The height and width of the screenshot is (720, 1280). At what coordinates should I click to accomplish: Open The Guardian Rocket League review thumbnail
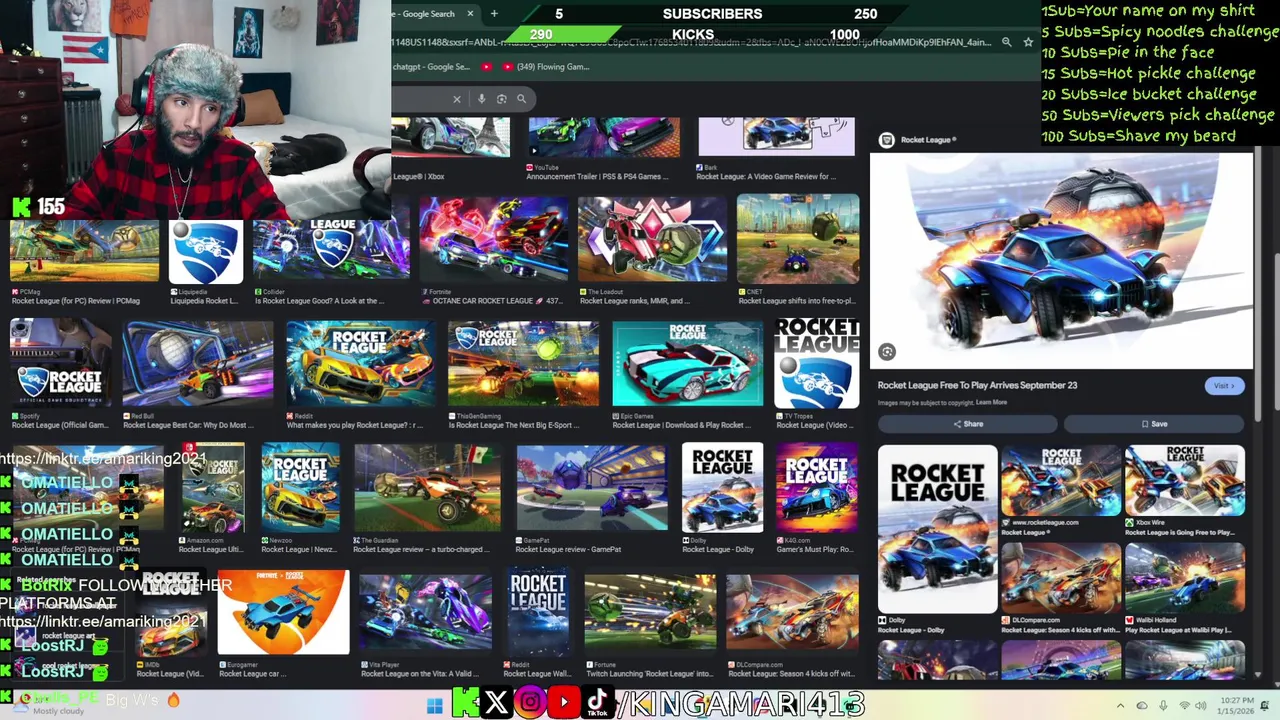click(427, 488)
